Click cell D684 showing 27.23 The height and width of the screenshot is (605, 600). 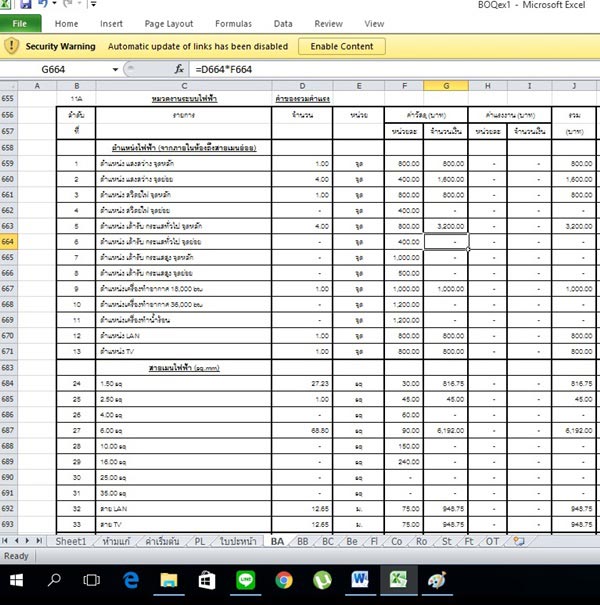[302, 384]
